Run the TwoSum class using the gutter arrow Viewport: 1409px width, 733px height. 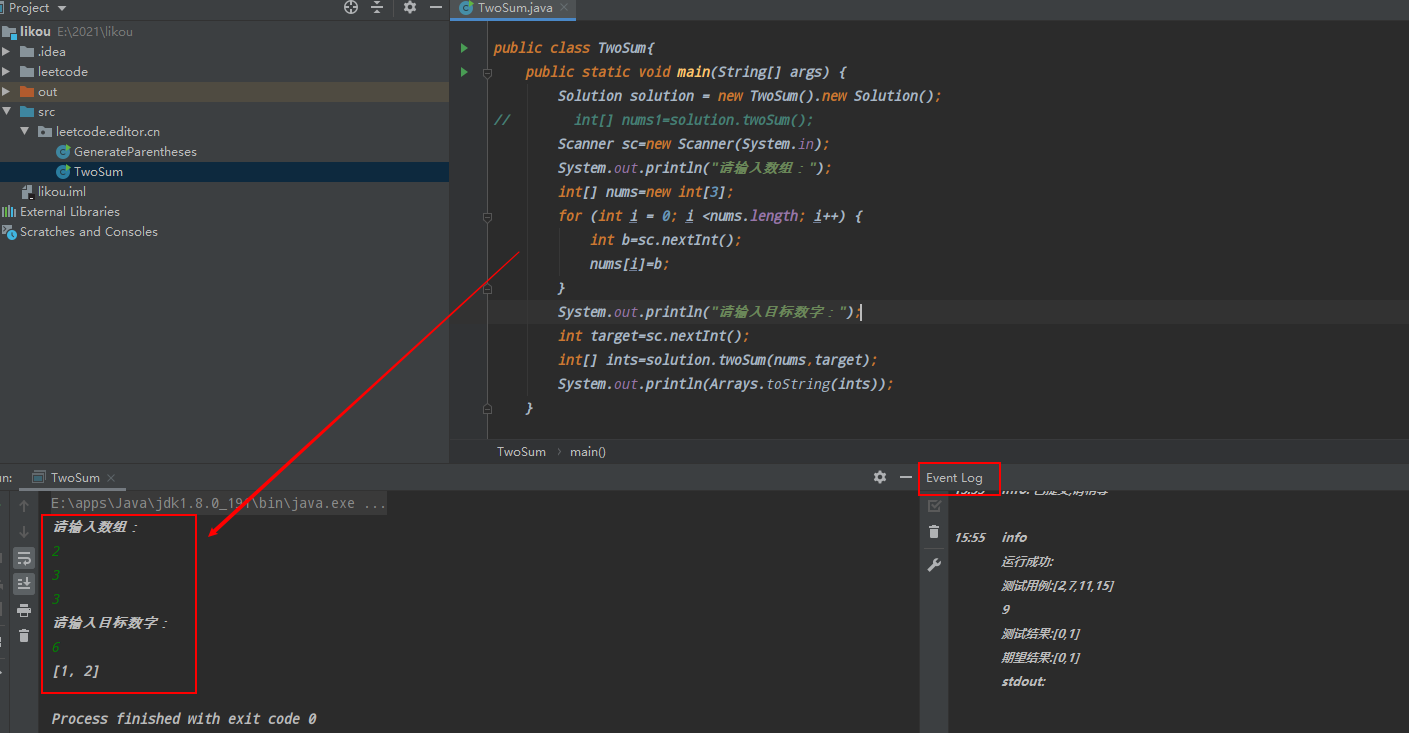(x=464, y=48)
